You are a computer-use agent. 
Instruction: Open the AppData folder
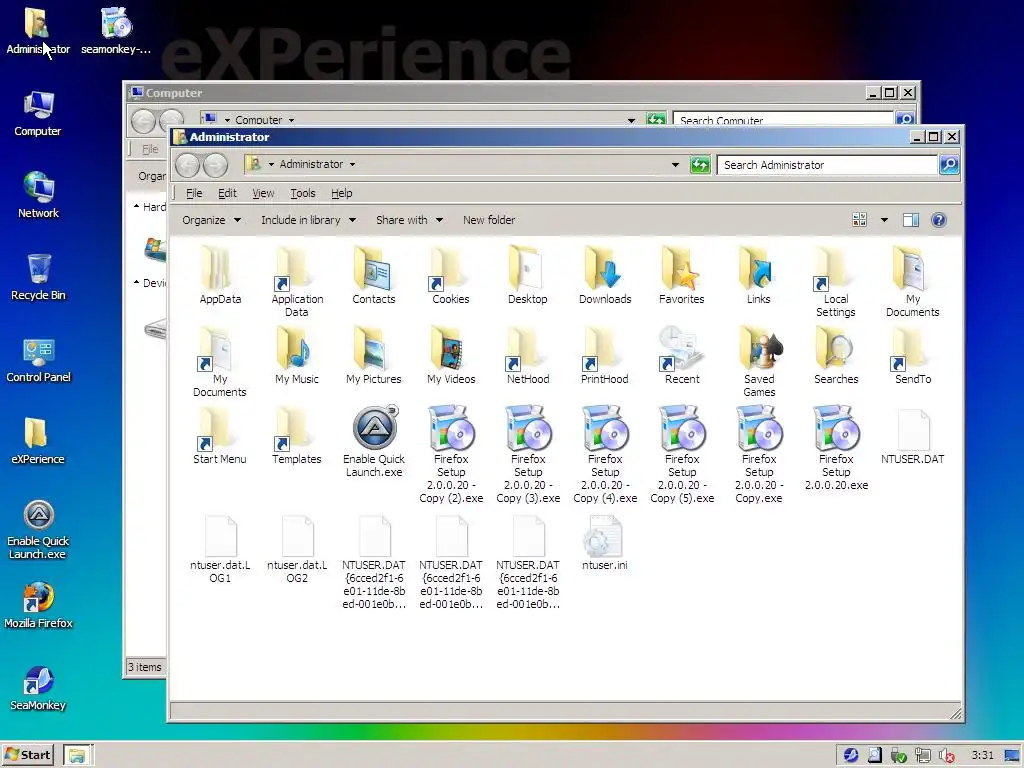pyautogui.click(x=220, y=276)
